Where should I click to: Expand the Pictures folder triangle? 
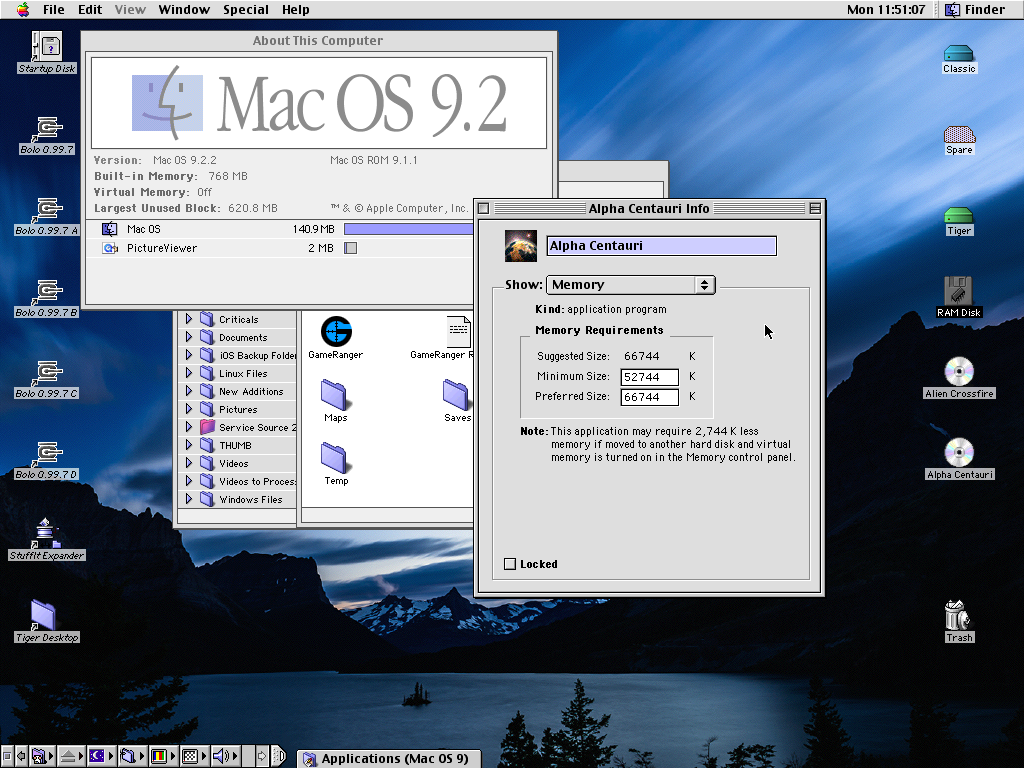[188, 410]
